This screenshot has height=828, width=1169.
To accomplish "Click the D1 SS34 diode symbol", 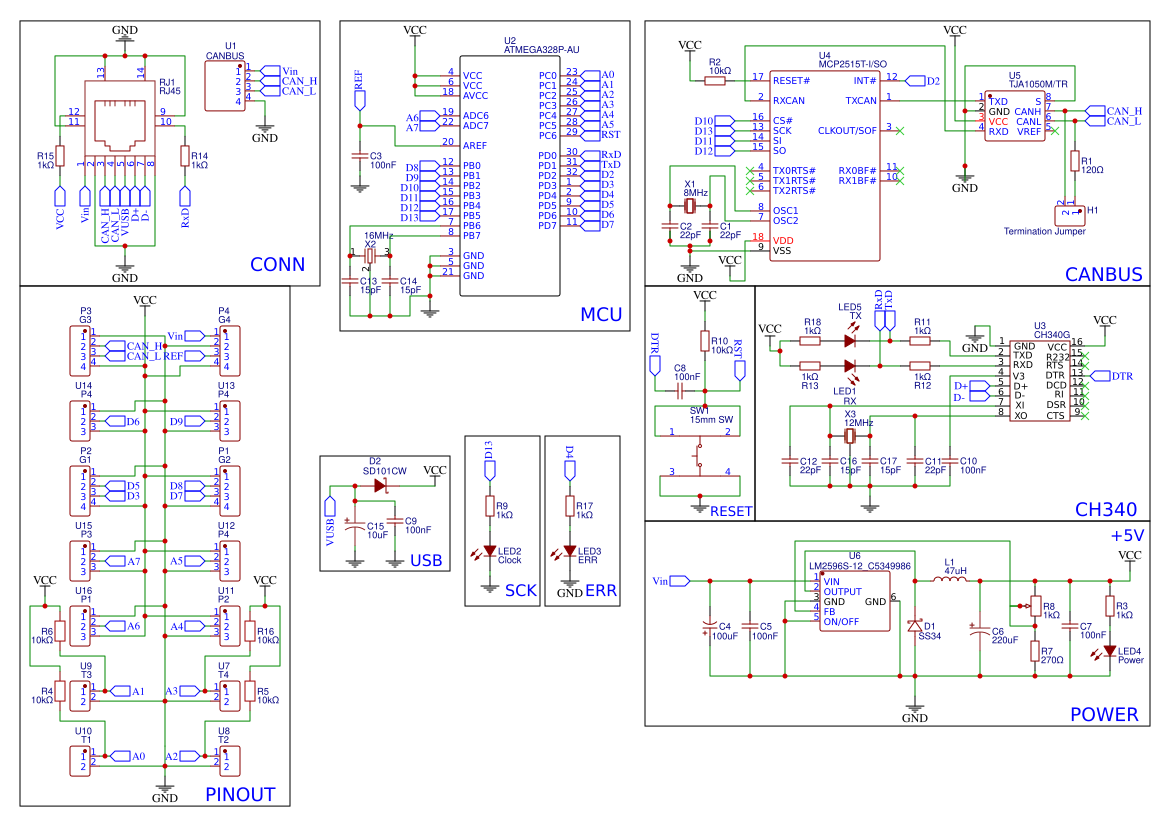I will [915, 626].
